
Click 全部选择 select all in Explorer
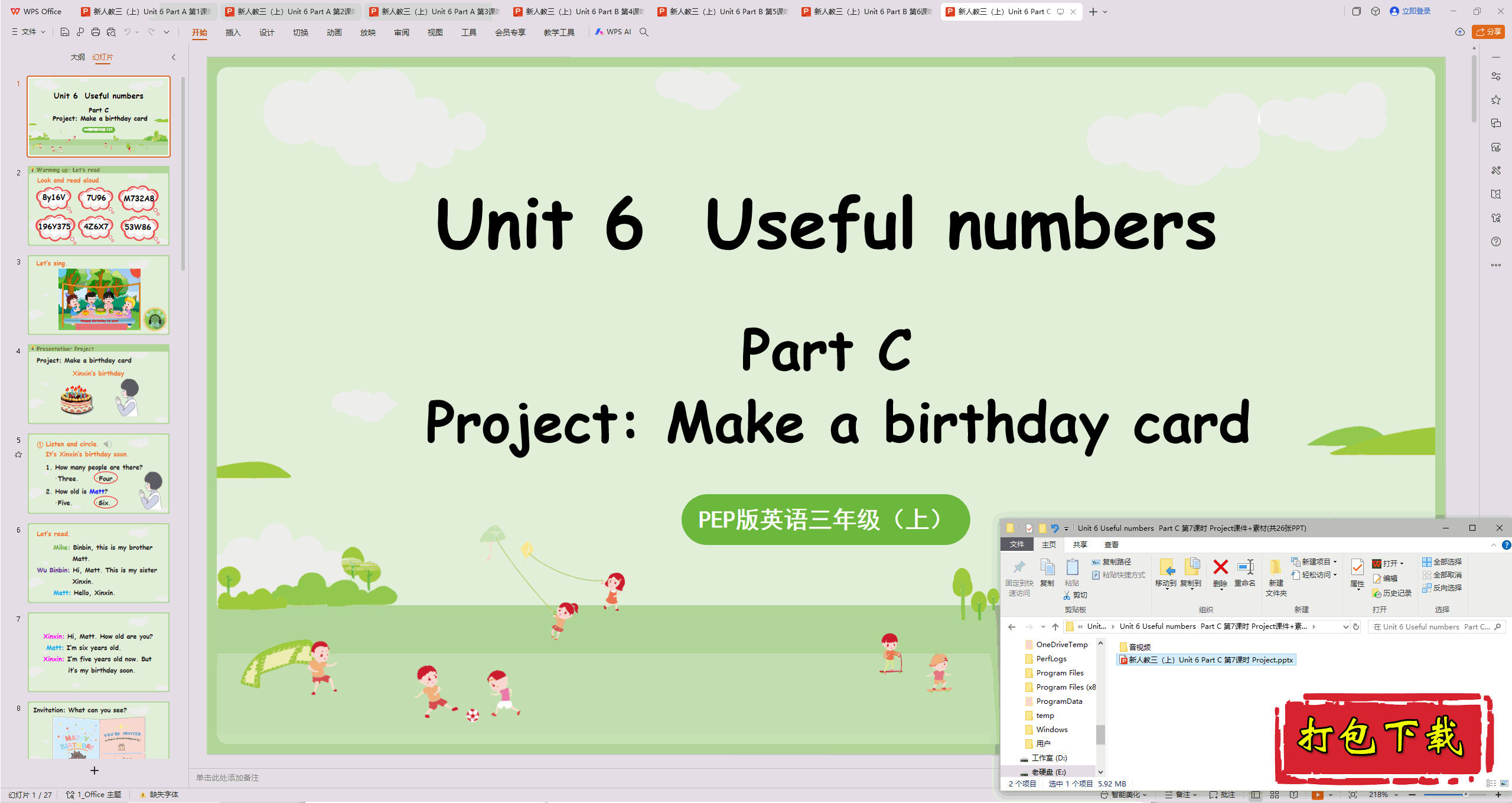click(1442, 562)
